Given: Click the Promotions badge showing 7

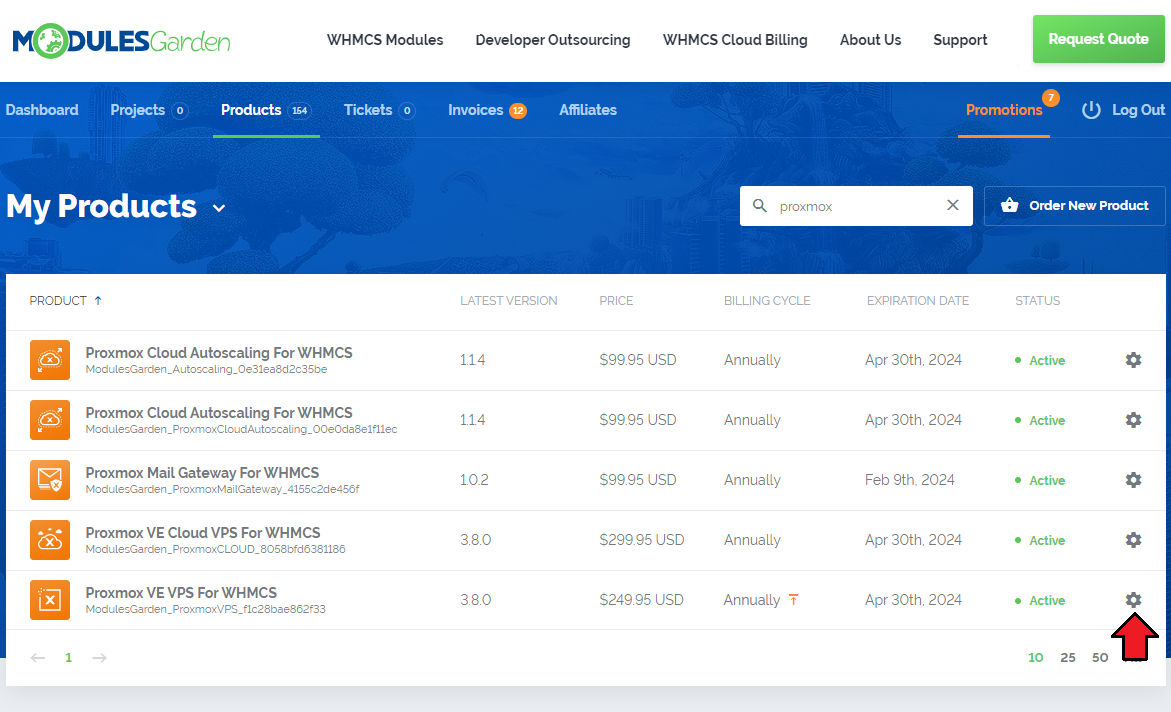Looking at the screenshot, I should [1051, 98].
